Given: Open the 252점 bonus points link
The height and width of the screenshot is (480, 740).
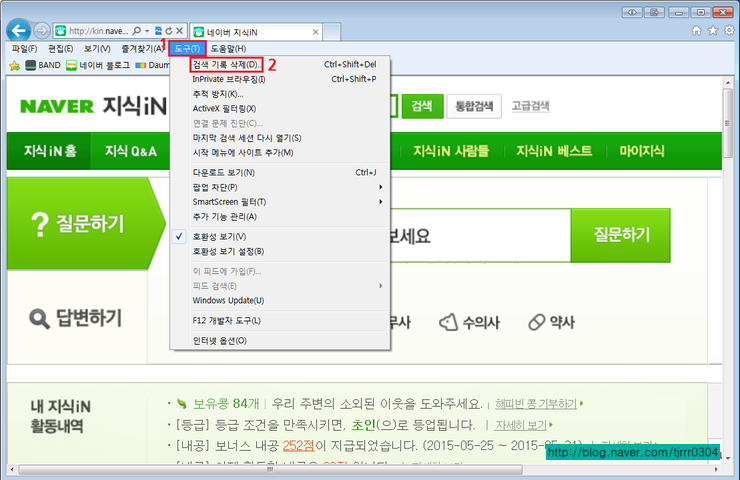Looking at the screenshot, I should [x=298, y=446].
